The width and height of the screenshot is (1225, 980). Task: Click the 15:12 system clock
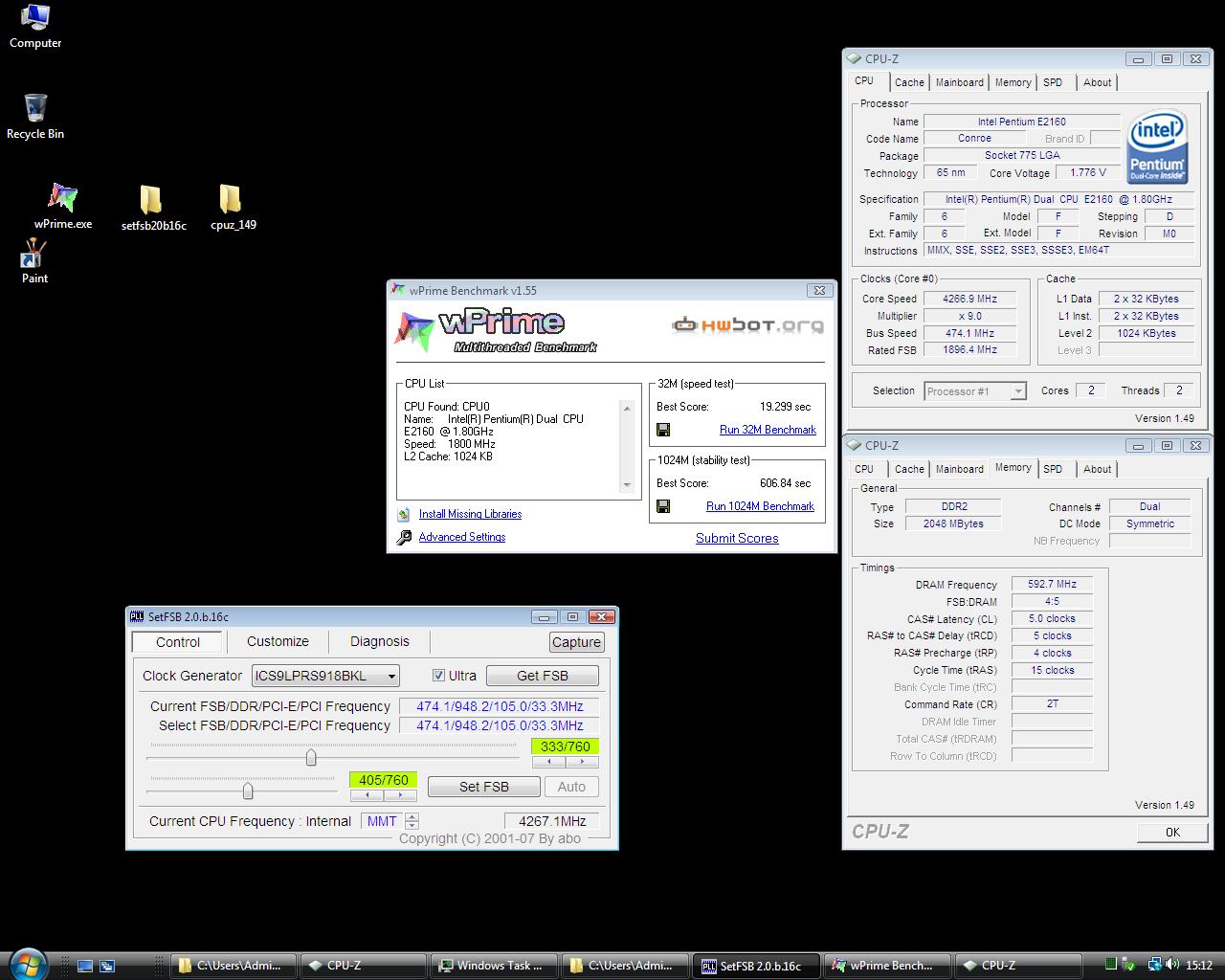[x=1198, y=966]
